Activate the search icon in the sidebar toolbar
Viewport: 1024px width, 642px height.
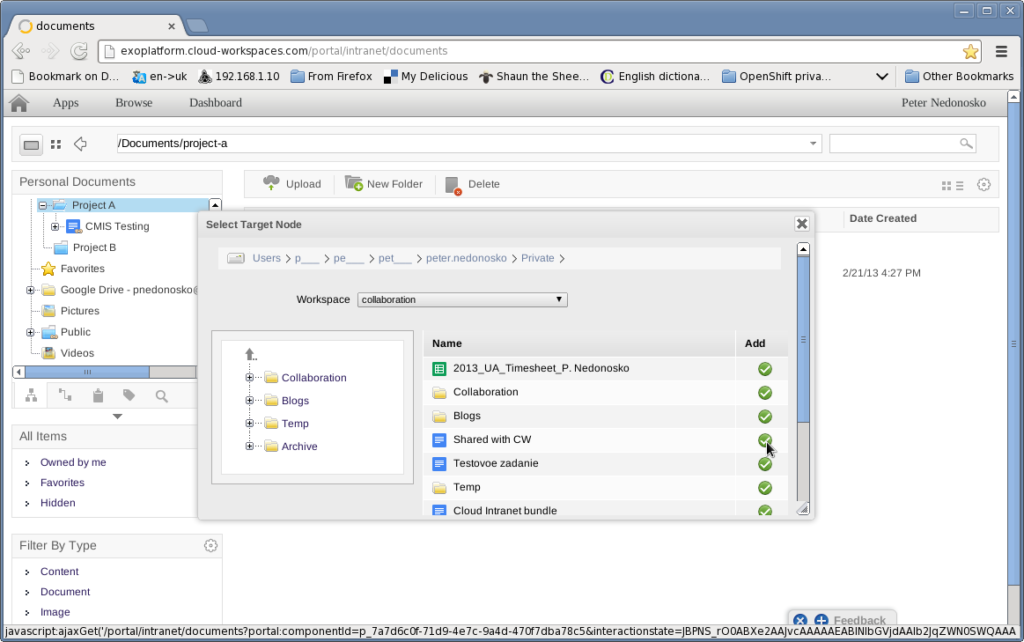click(161, 395)
